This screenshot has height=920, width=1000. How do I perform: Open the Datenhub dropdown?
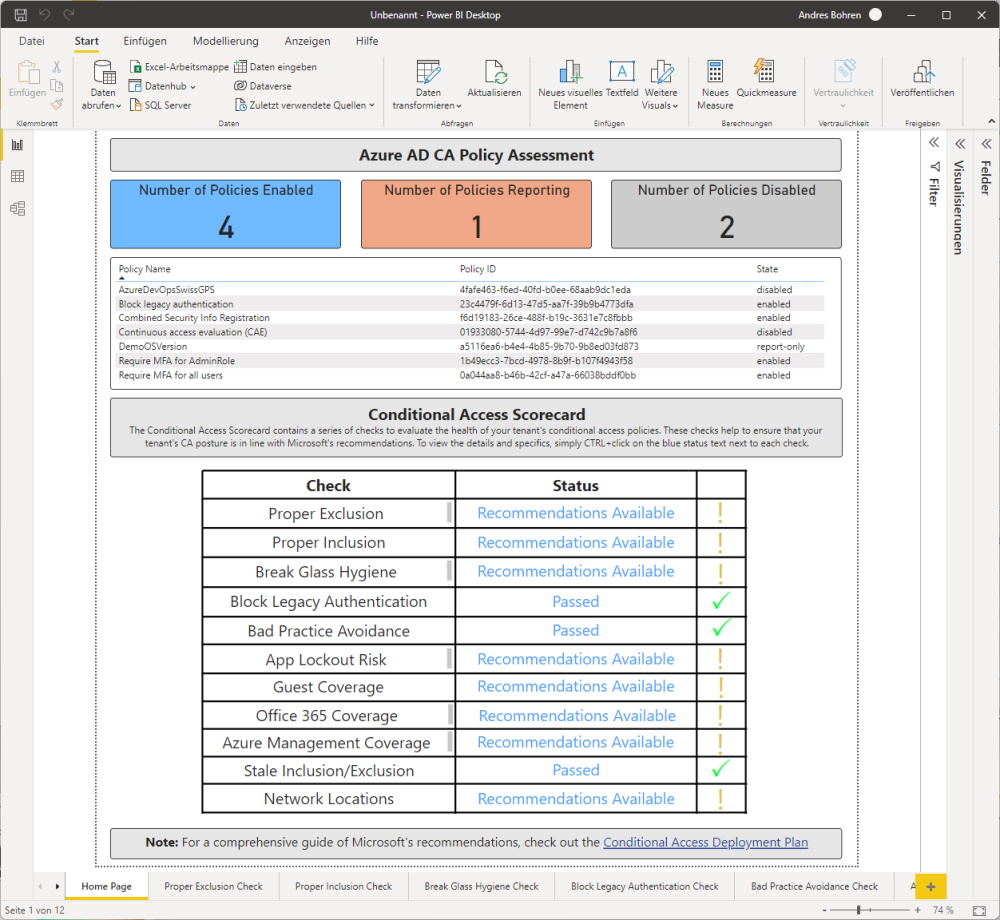[x=163, y=86]
